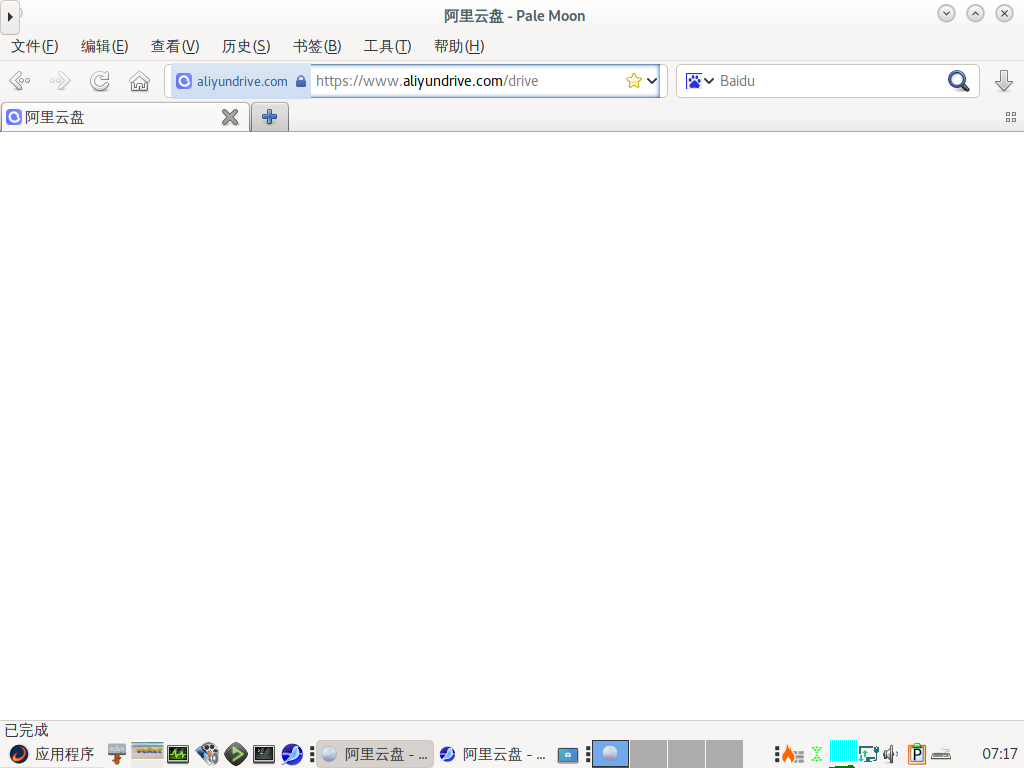
Task: Open the 历史(S) menu
Action: 246,46
